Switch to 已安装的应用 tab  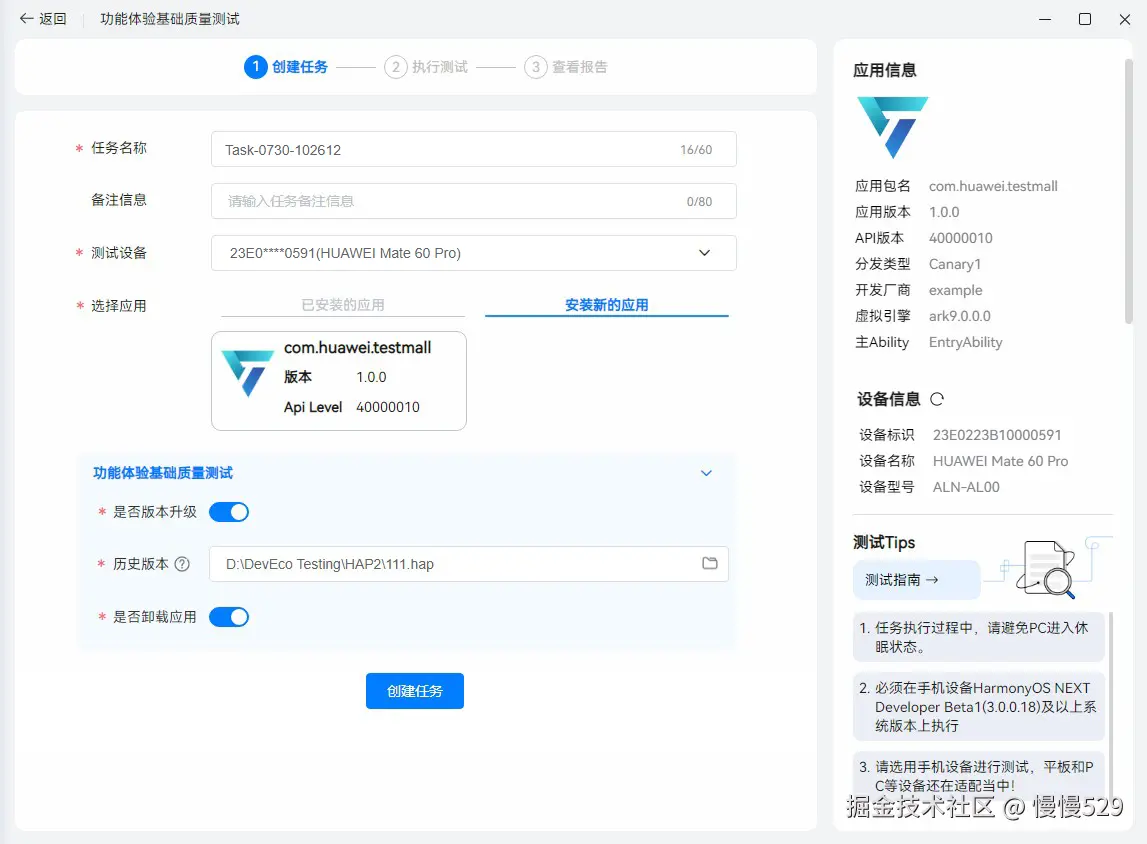pyautogui.click(x=342, y=305)
